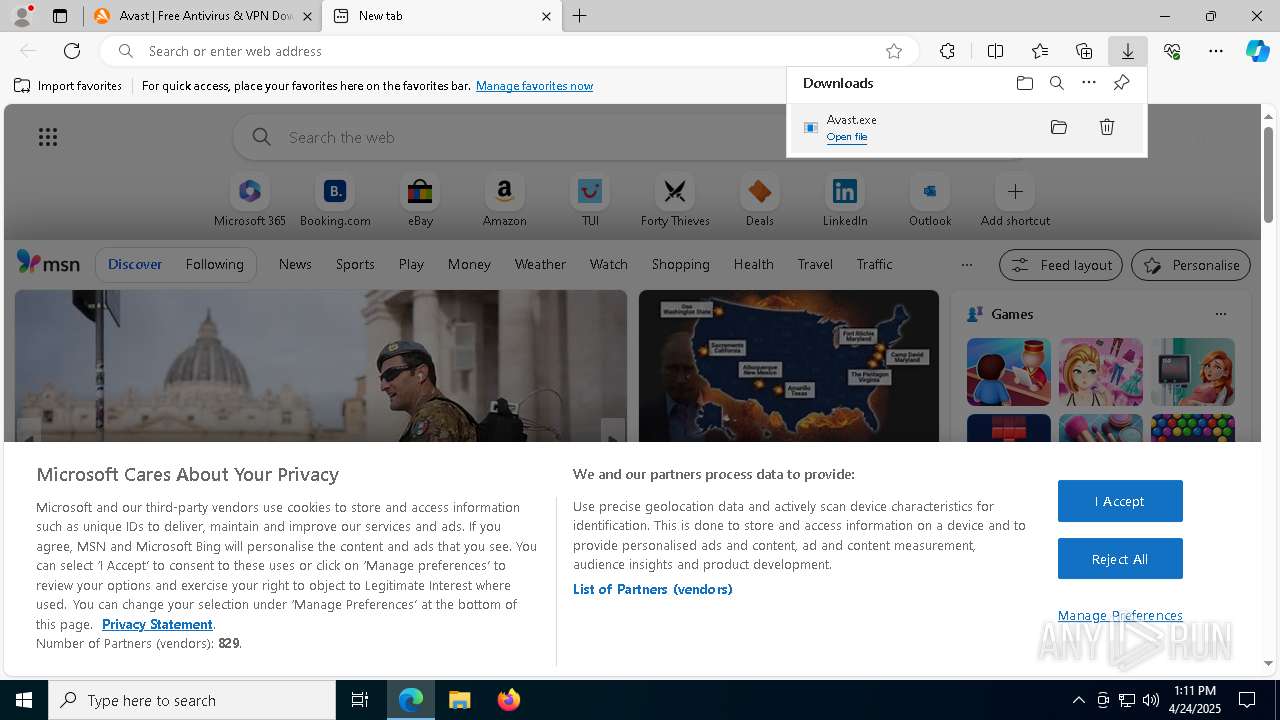Open Browser essentials icon
The height and width of the screenshot is (720, 1280).
coord(1172,51)
